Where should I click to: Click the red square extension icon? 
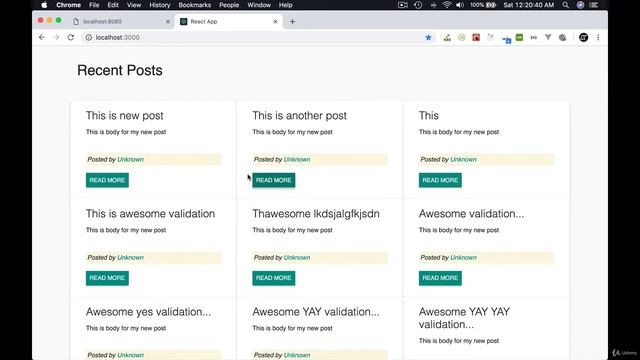(476, 38)
